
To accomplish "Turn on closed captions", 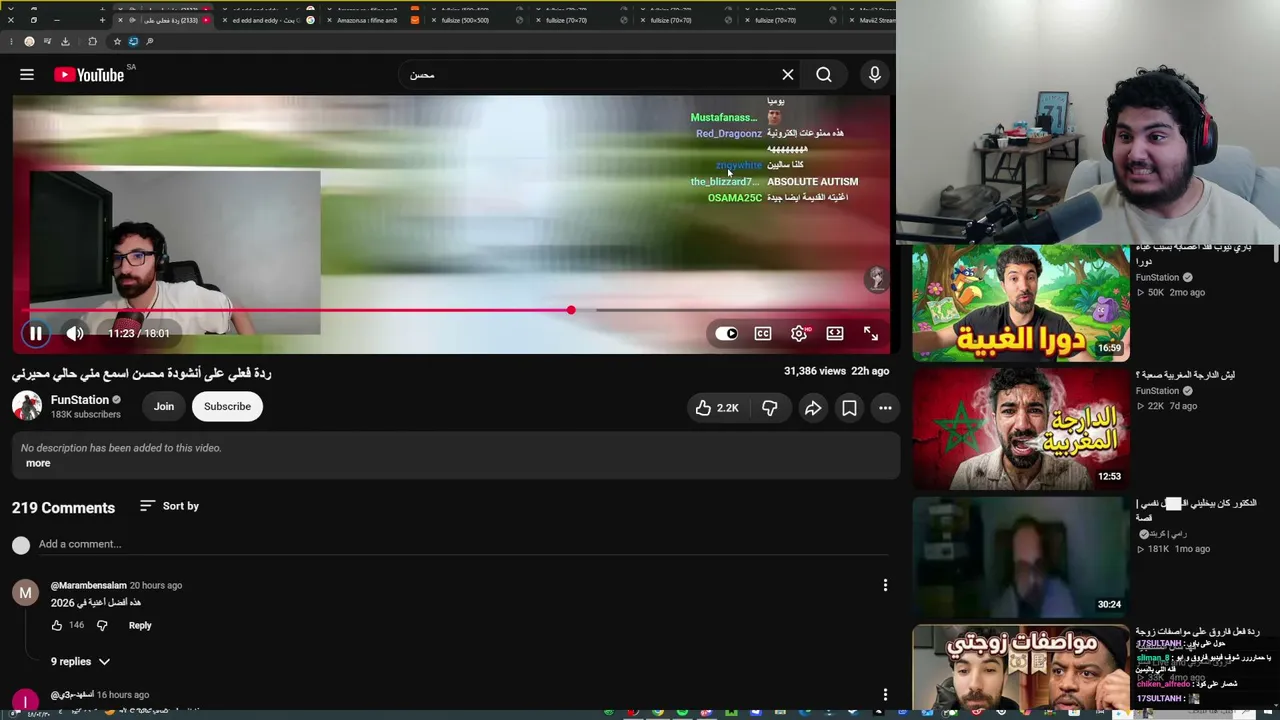I will point(763,334).
